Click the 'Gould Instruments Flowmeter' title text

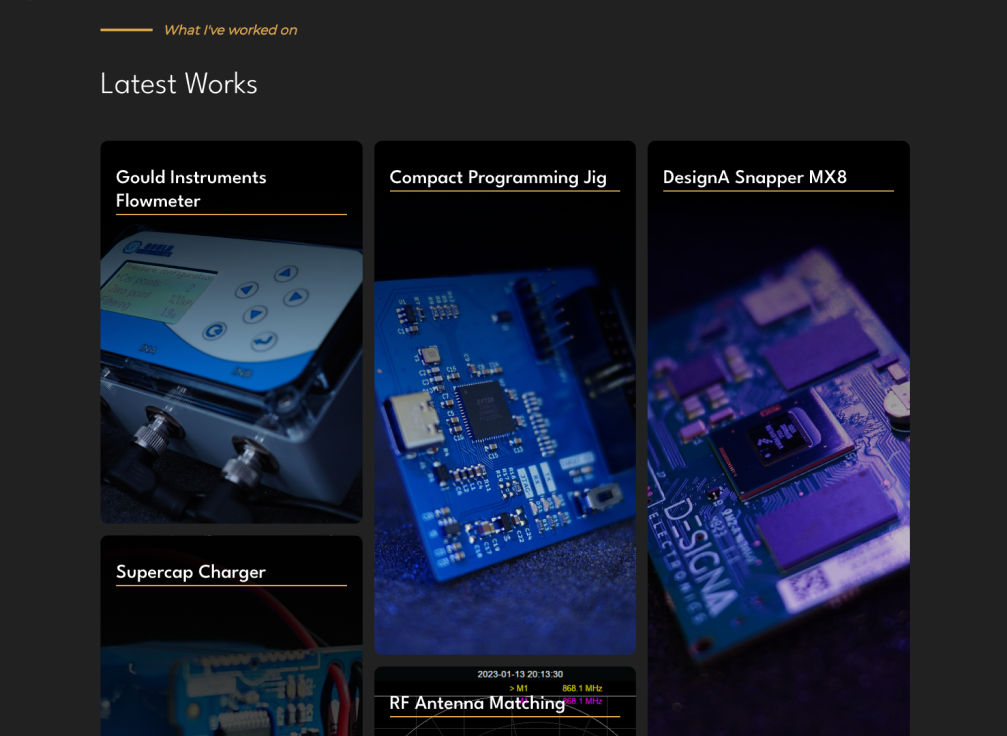pyautogui.click(x=191, y=189)
